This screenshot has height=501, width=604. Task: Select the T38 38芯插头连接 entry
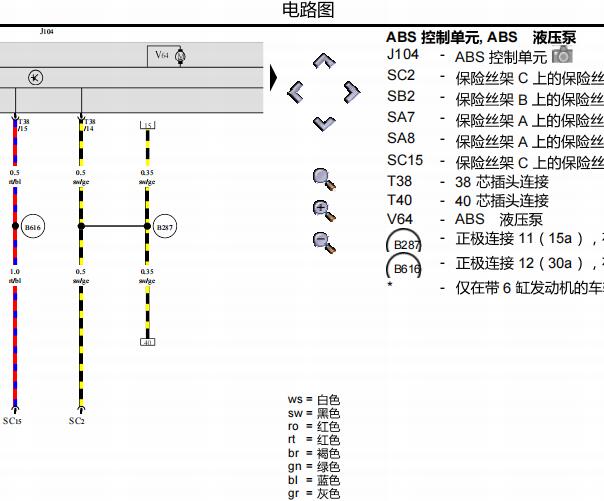tap(468, 181)
